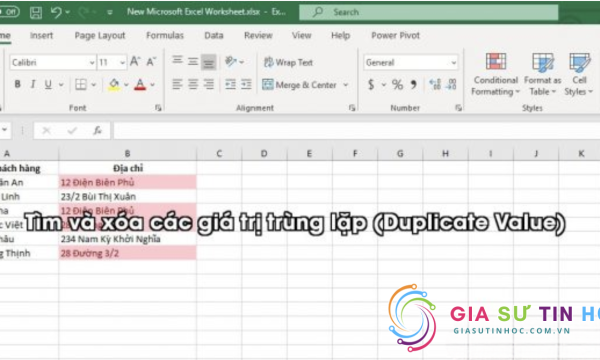Screen dimensions: 600x360
Task: Apply red Font Color
Action: point(140,85)
